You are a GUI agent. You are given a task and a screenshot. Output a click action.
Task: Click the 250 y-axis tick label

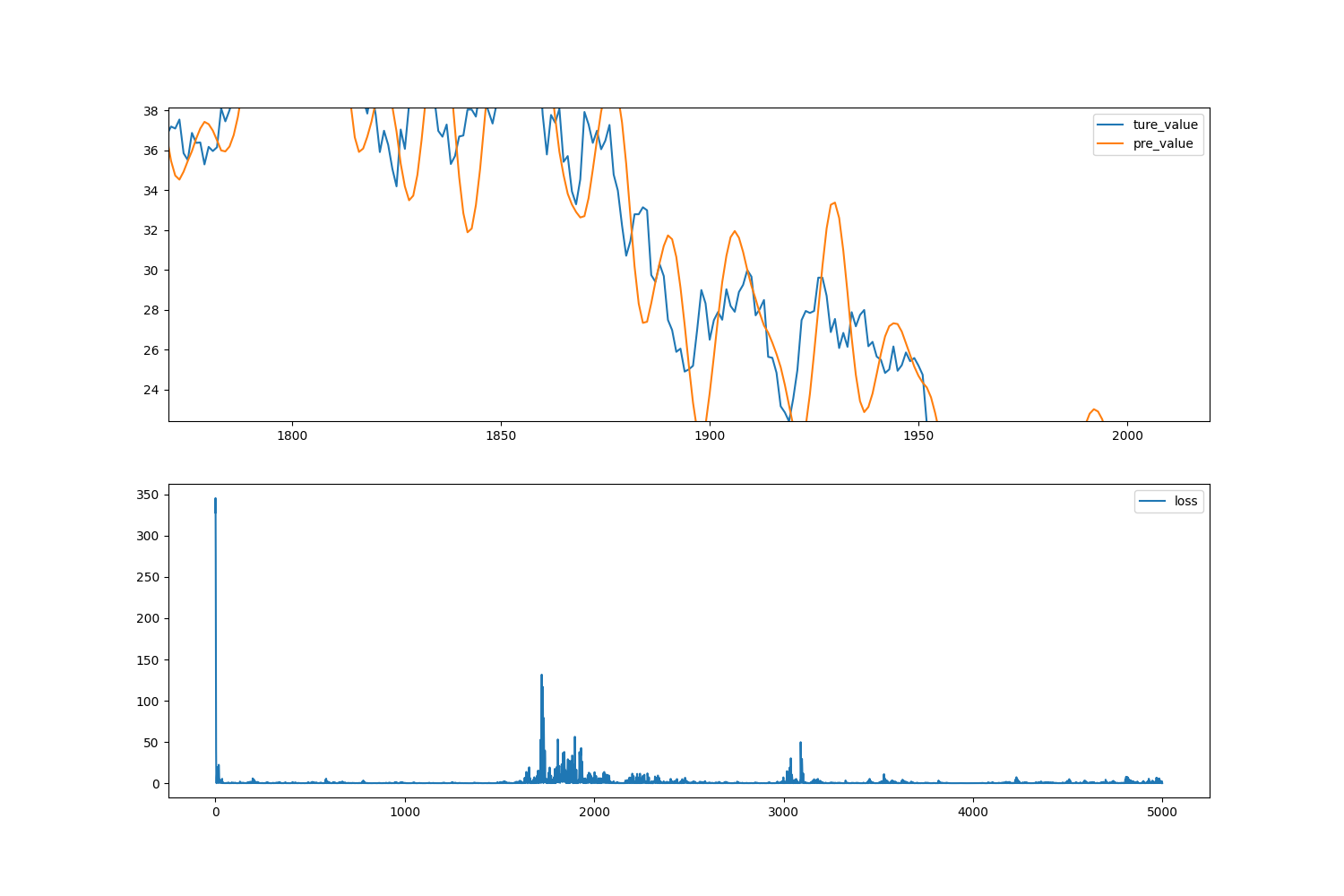click(x=148, y=577)
